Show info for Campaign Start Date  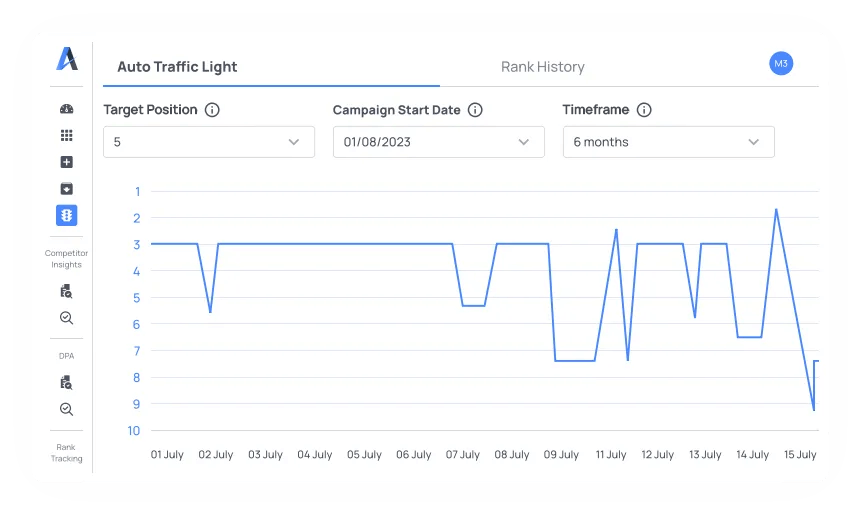[x=475, y=110]
